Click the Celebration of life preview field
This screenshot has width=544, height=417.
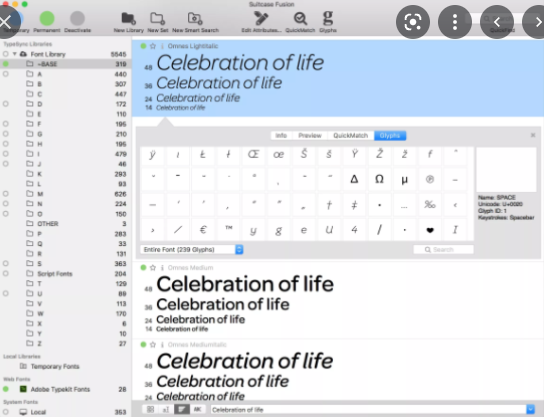[368, 409]
